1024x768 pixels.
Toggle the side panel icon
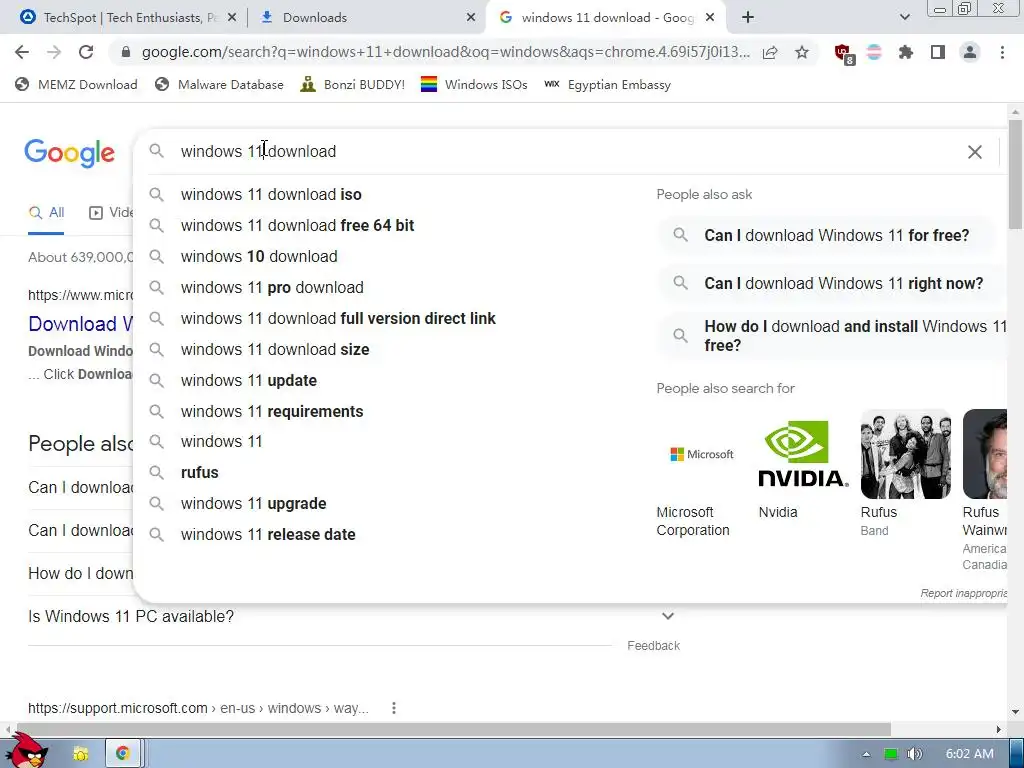[x=938, y=52]
